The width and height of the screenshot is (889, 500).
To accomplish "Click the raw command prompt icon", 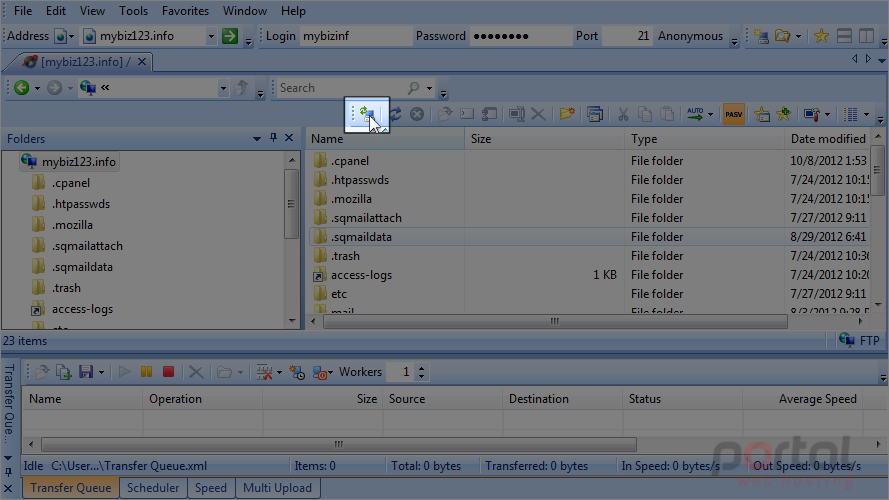I will (467, 115).
